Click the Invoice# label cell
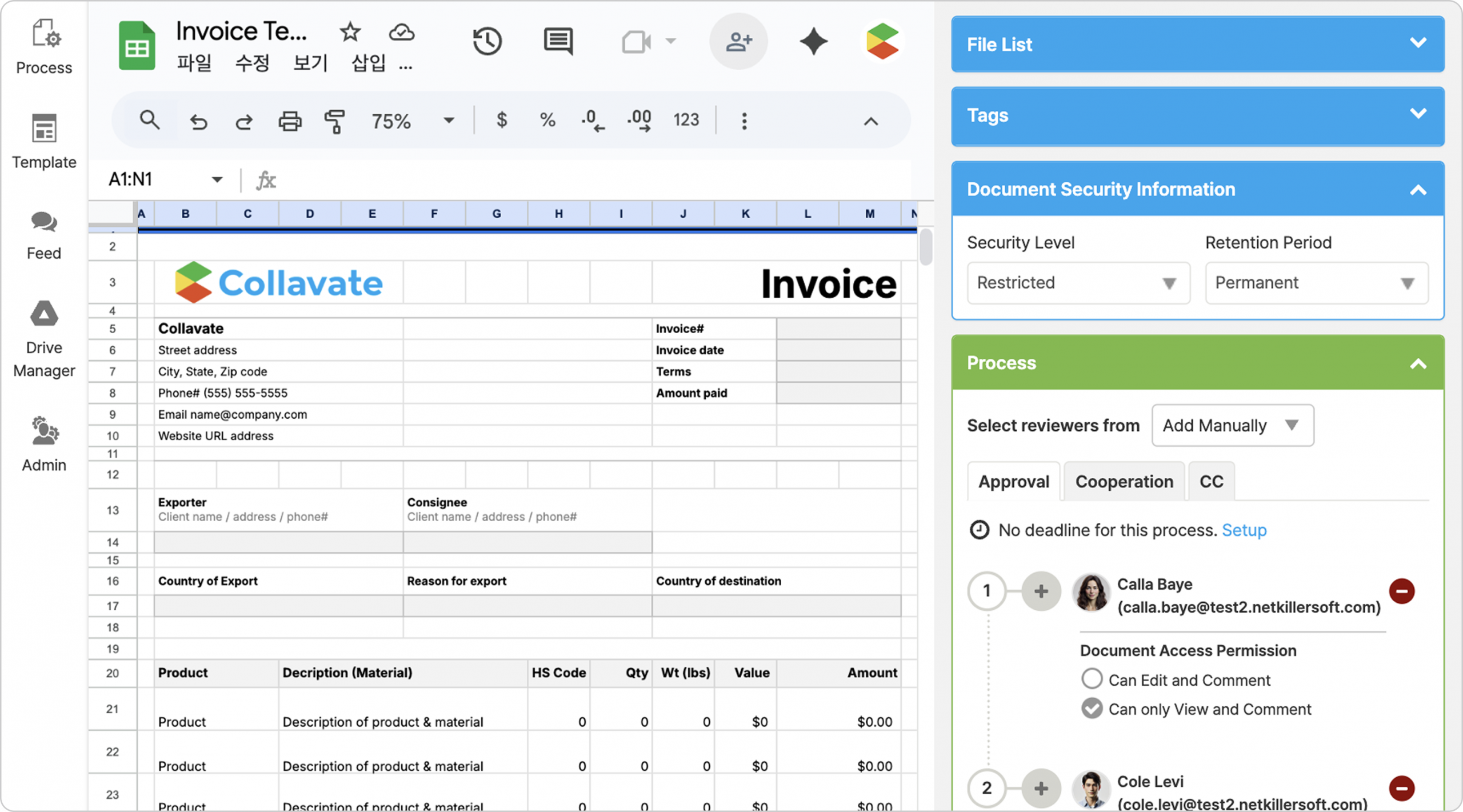 [714, 329]
